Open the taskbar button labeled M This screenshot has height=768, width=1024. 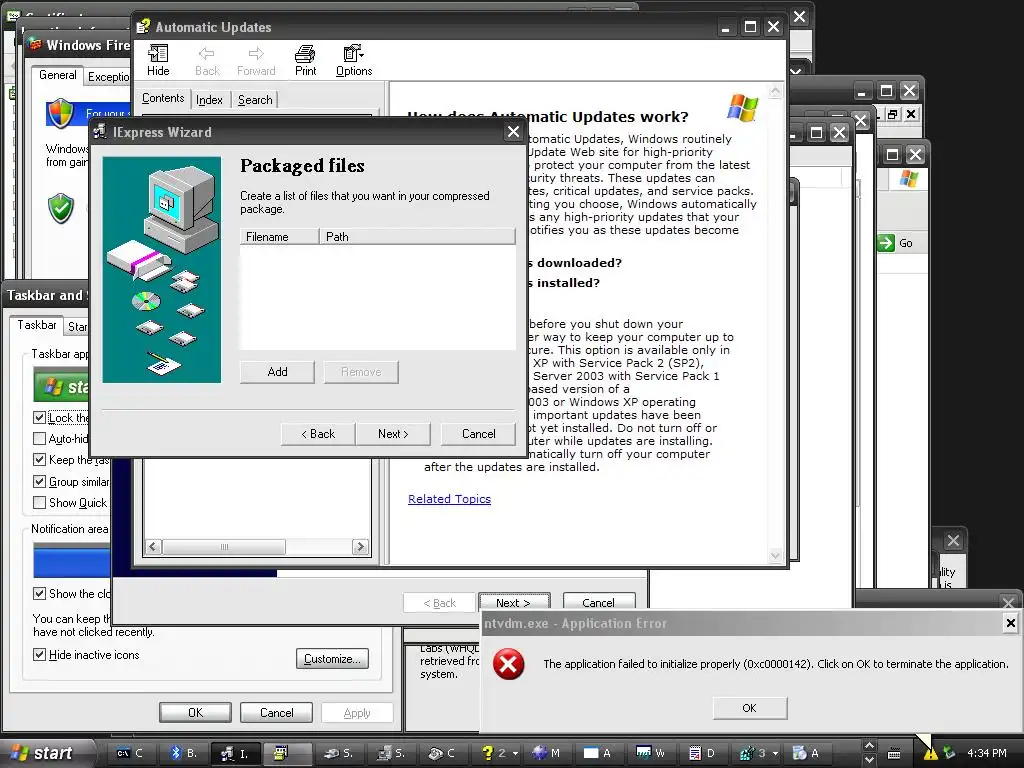[x=546, y=753]
